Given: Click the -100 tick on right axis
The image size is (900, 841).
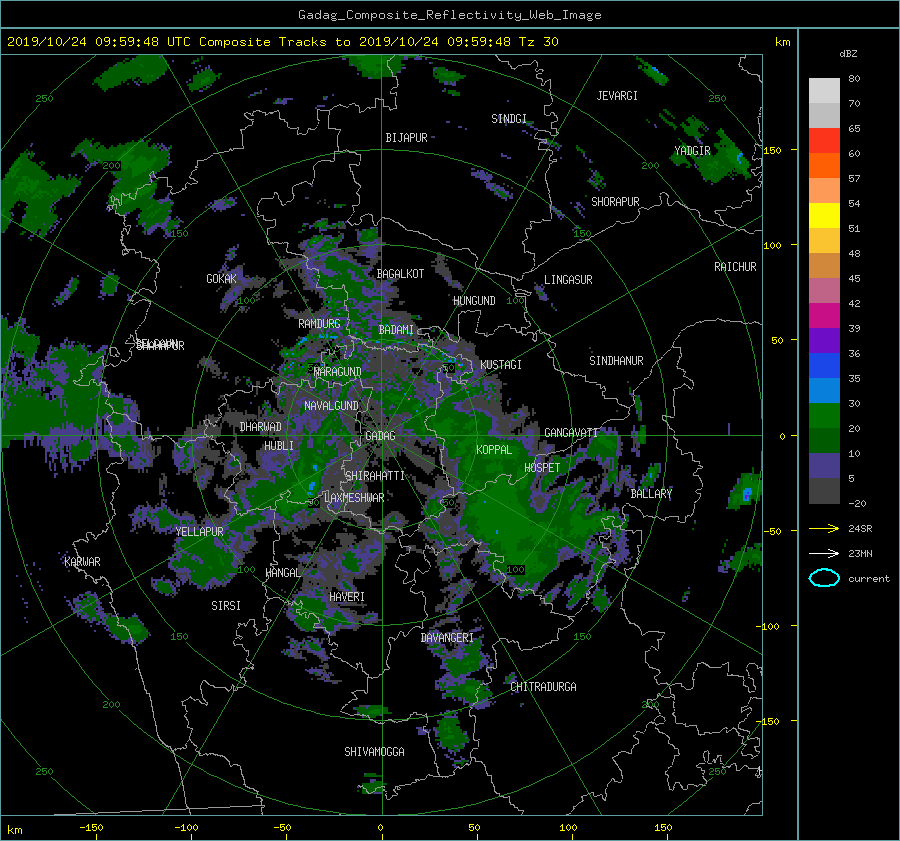Looking at the screenshot, I should 770,626.
